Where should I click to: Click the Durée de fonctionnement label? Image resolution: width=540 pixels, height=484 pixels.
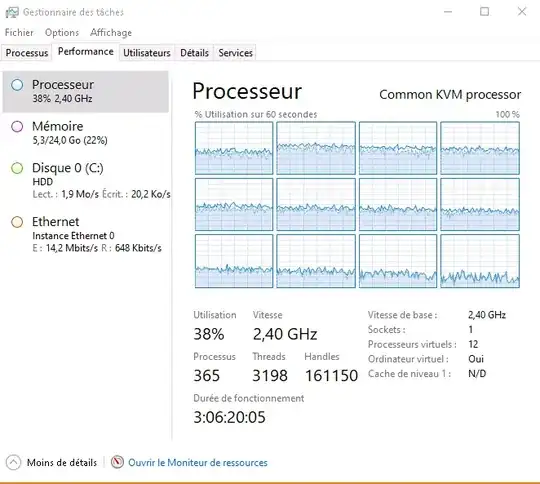[x=249, y=399]
